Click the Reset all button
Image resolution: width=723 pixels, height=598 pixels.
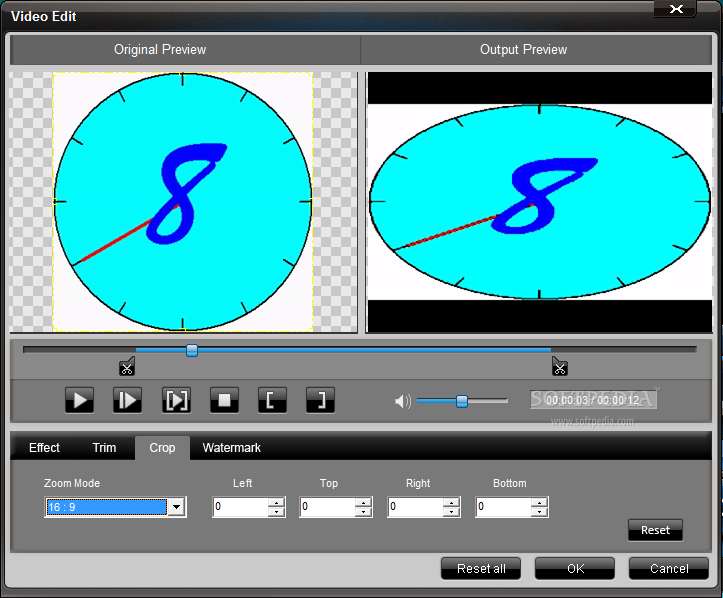click(x=481, y=568)
